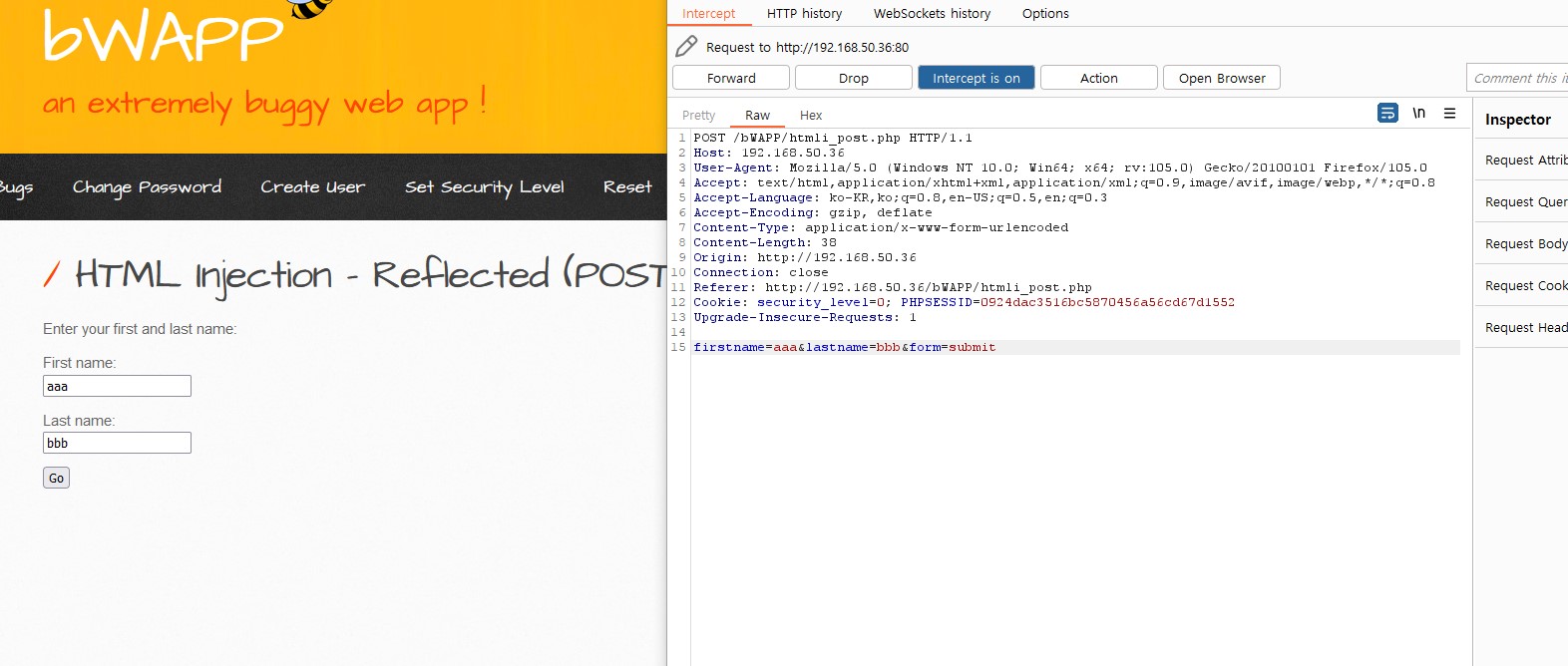The image size is (1568, 666).
Task: Forward the intercepted request
Action: point(731,78)
